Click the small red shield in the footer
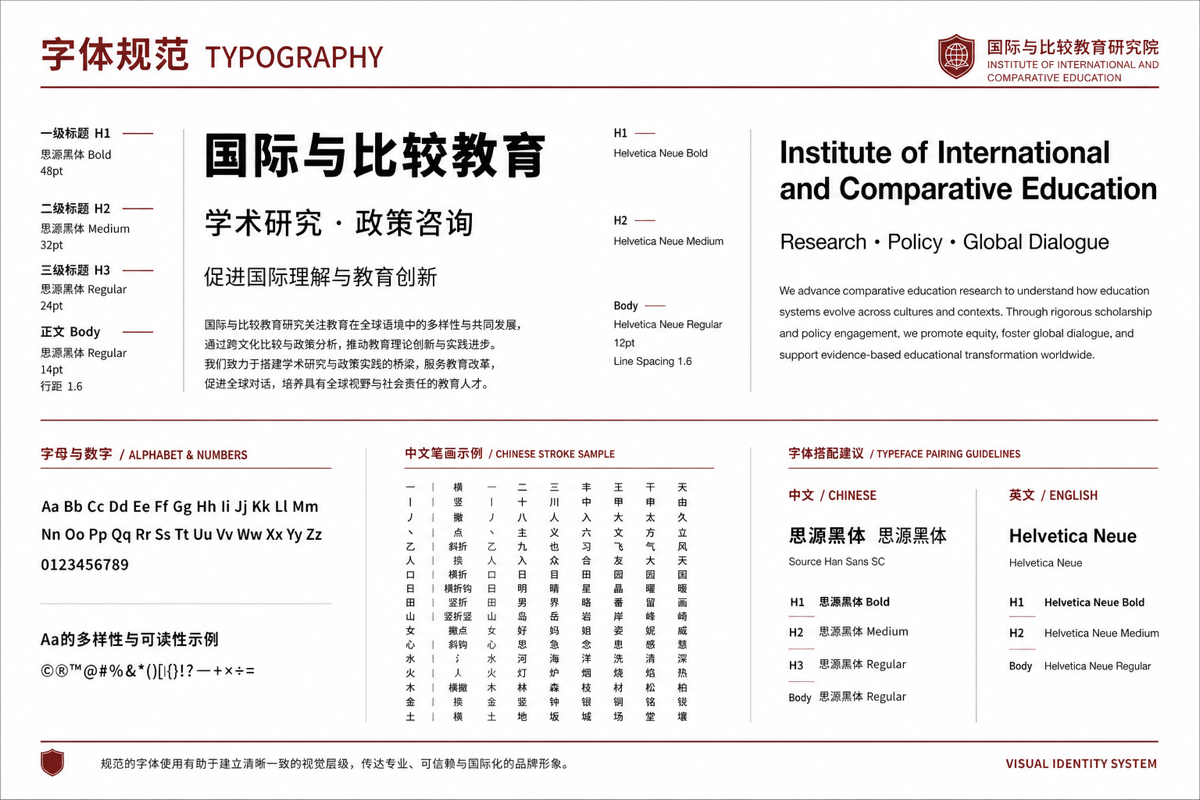 click(x=52, y=763)
